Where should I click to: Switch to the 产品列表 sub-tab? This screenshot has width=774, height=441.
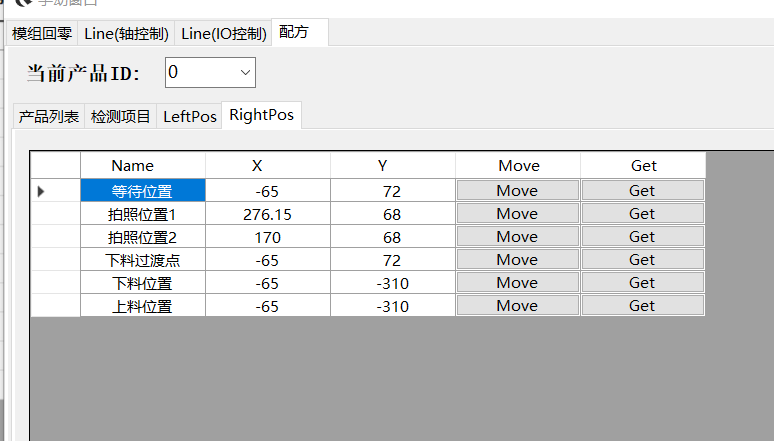click(x=49, y=116)
